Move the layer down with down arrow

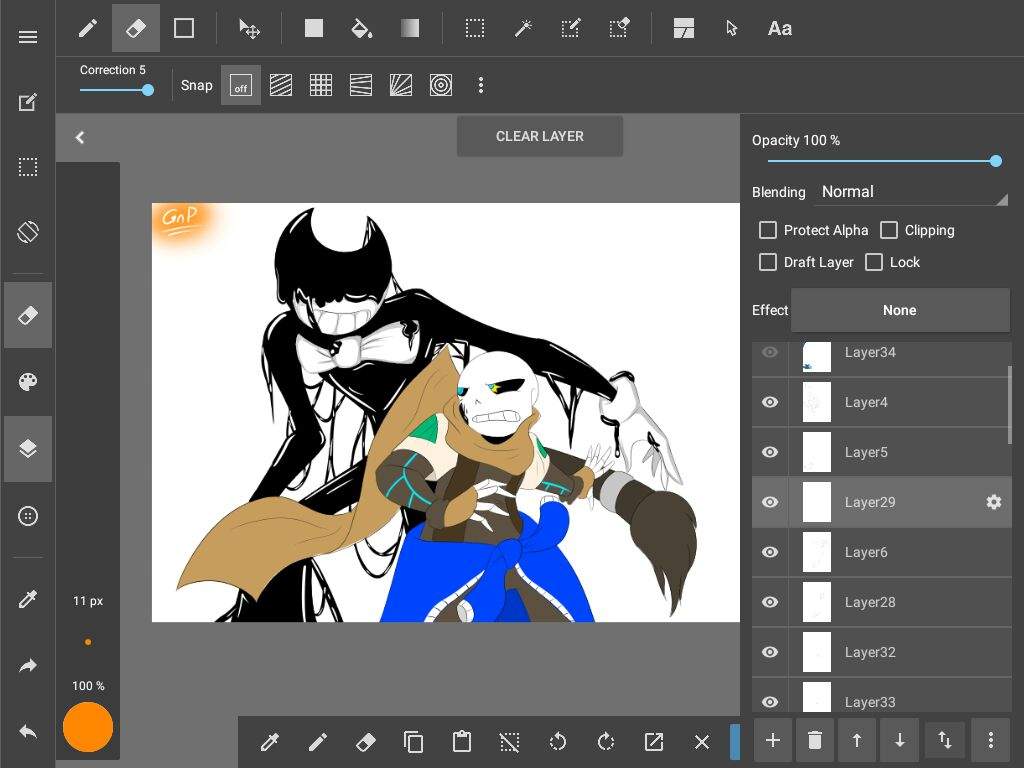(900, 740)
